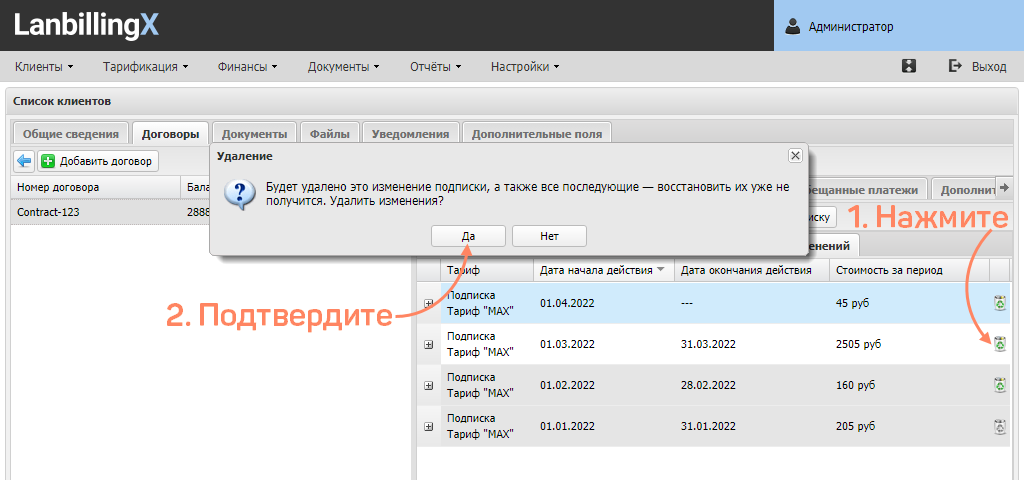Click the Добавить договор button
The height and width of the screenshot is (480, 1024).
point(99,161)
